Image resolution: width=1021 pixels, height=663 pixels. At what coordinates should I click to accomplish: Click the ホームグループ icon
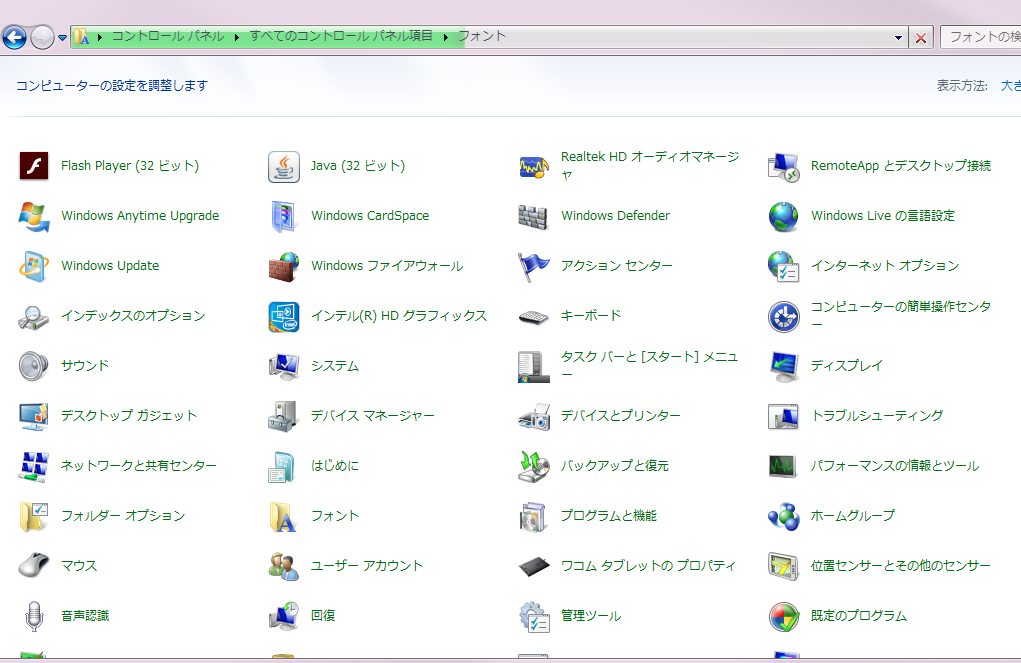tap(784, 516)
